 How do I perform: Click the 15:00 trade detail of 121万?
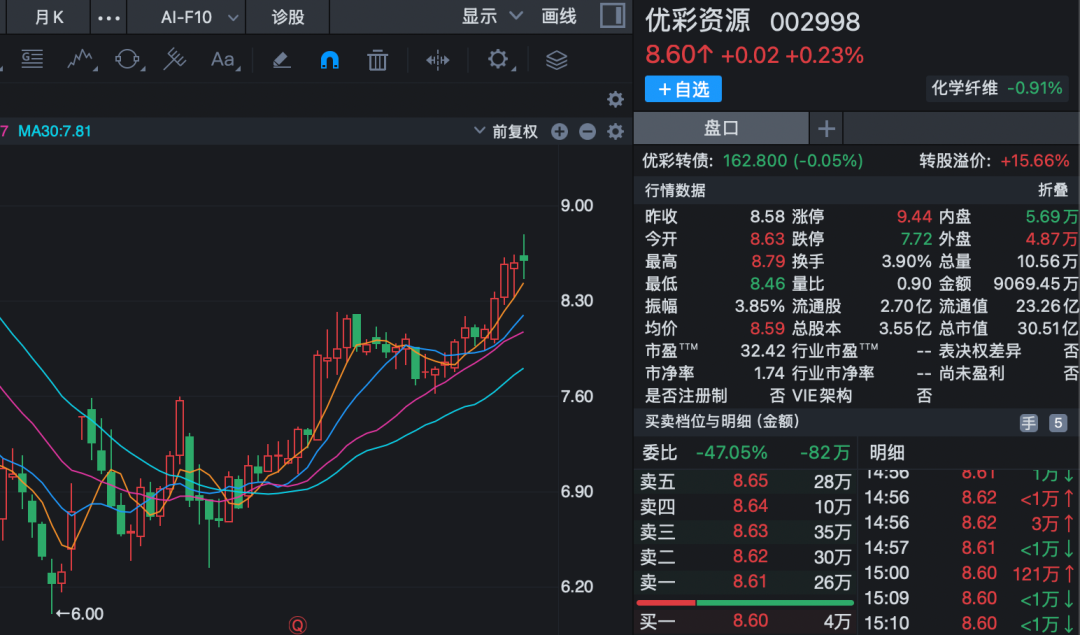click(969, 573)
